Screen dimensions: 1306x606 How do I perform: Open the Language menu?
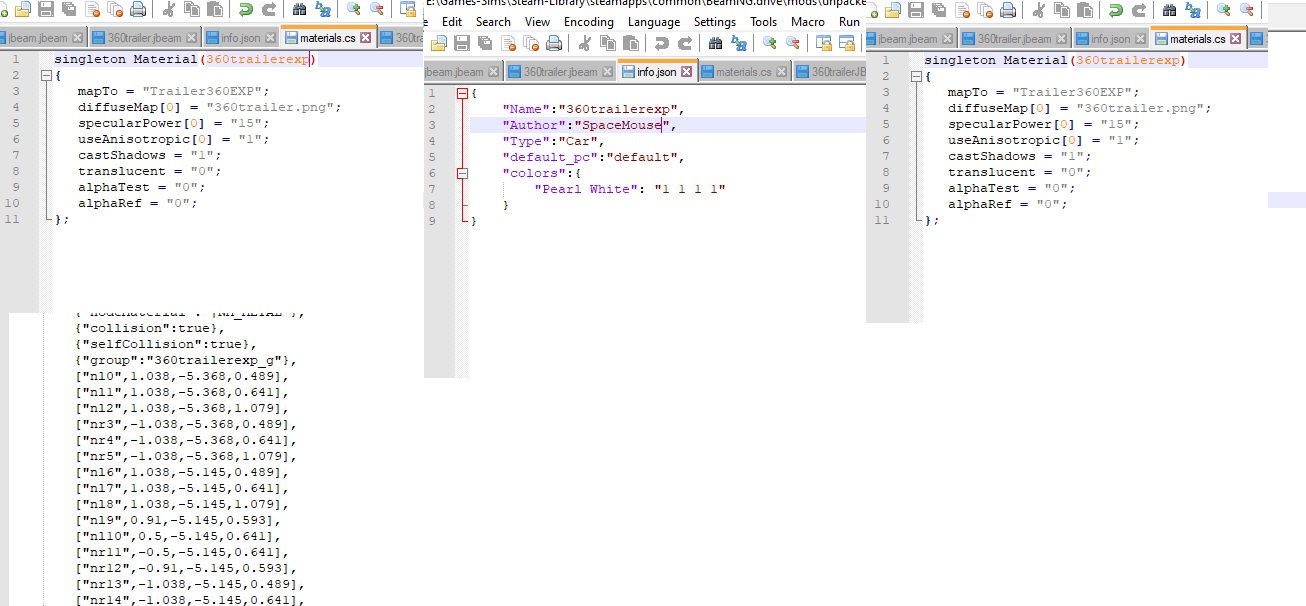click(x=654, y=21)
